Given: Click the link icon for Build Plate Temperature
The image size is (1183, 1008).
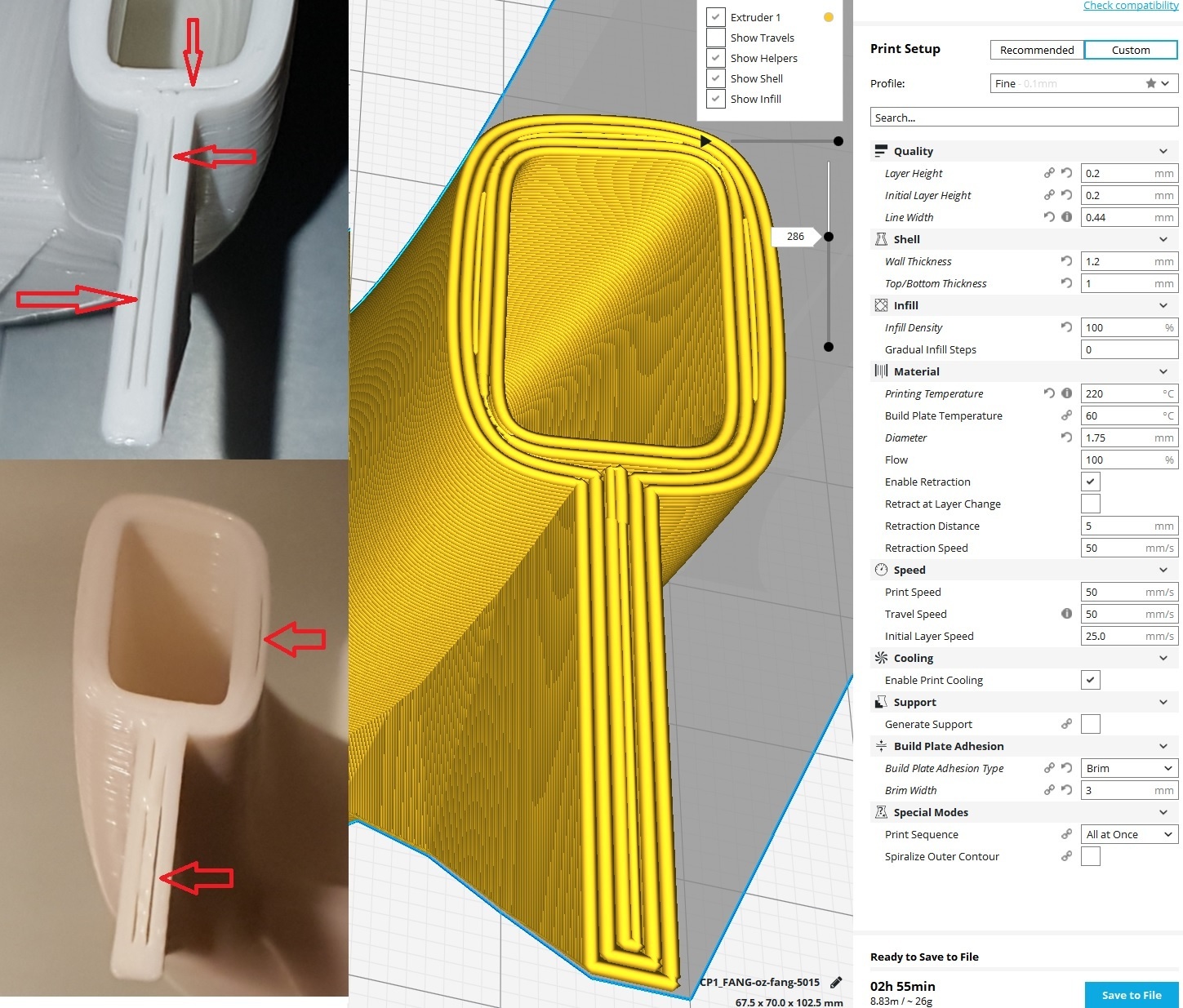Looking at the screenshot, I should tap(1066, 415).
